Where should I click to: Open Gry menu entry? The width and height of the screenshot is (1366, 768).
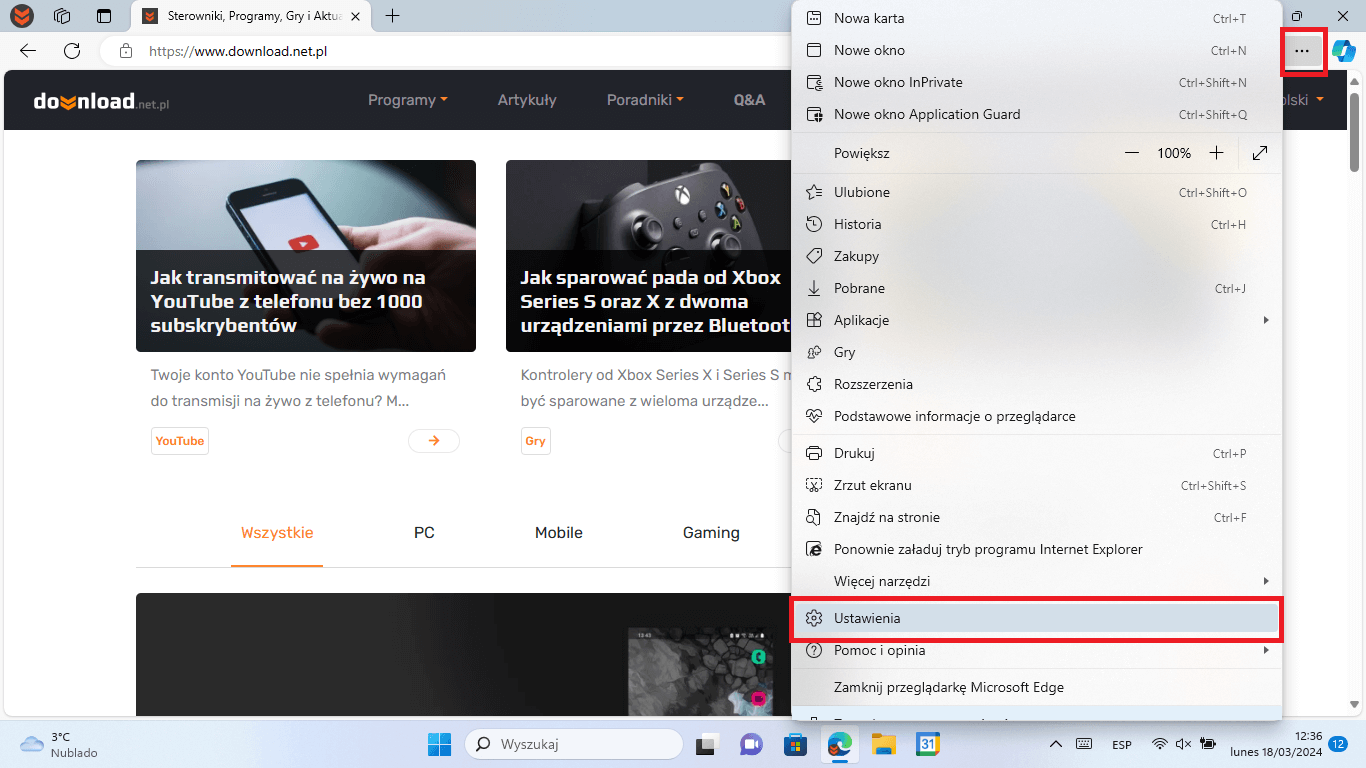(1036, 352)
